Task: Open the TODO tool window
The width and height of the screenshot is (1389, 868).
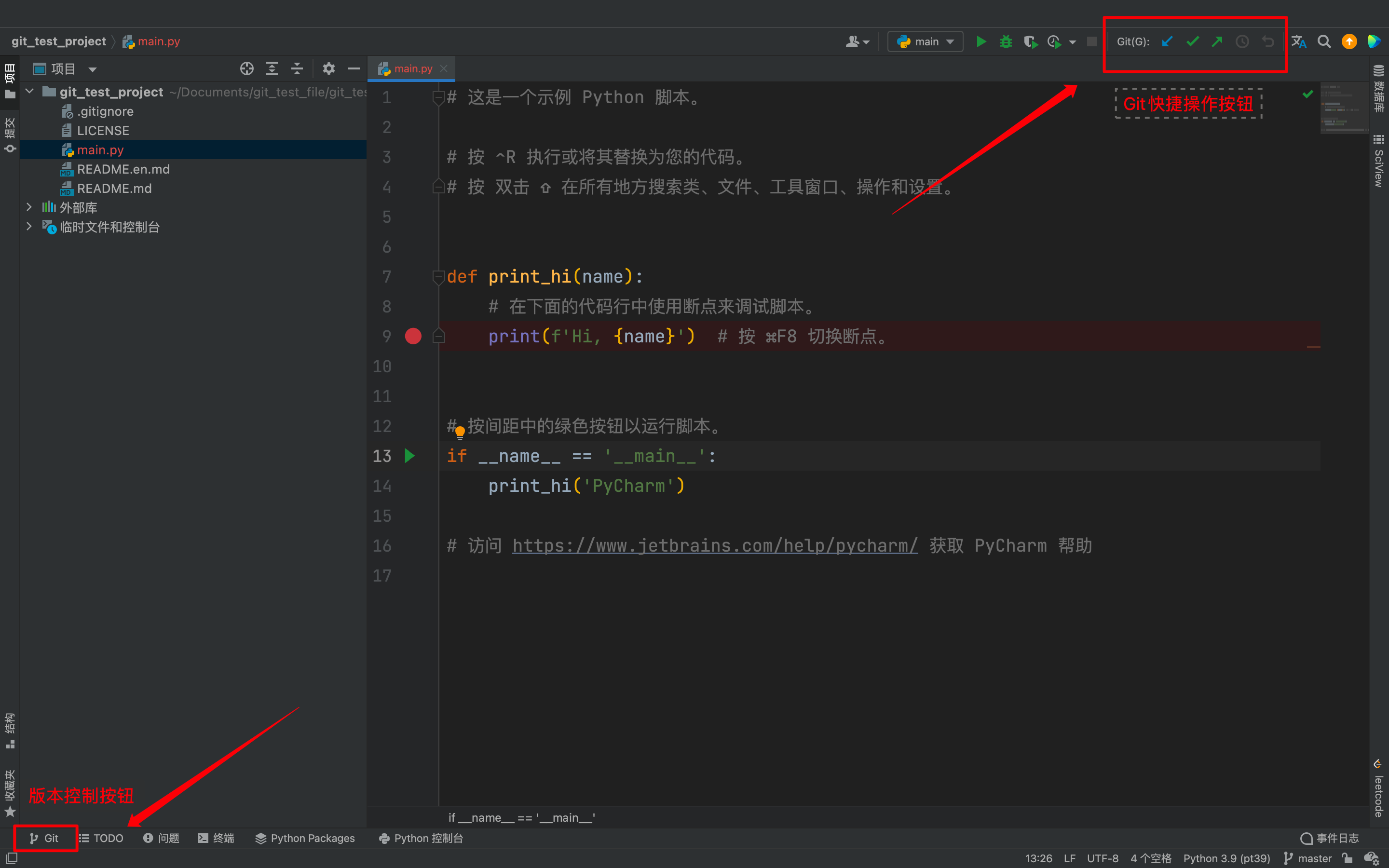Action: [101, 838]
